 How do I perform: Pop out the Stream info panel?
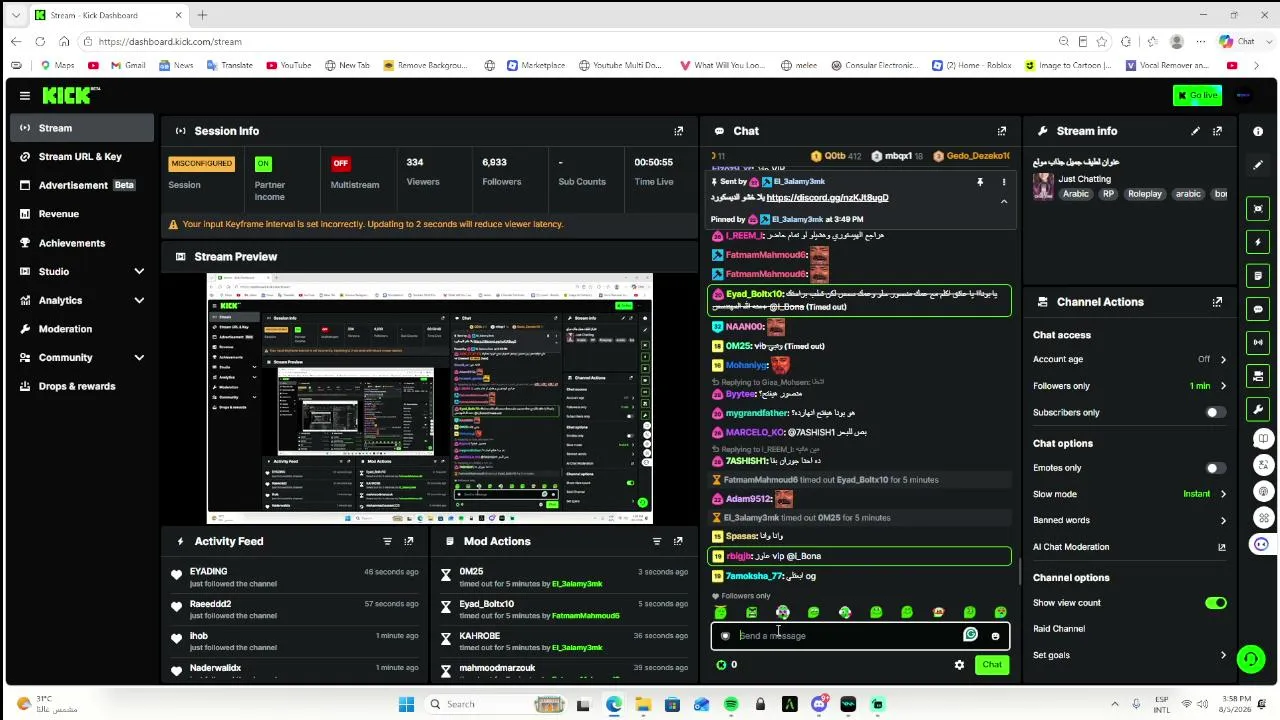(x=1217, y=131)
